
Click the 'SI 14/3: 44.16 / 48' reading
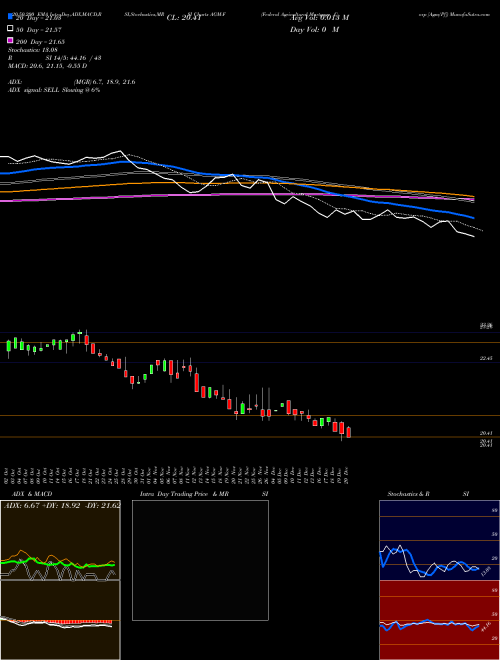[x=74, y=58]
